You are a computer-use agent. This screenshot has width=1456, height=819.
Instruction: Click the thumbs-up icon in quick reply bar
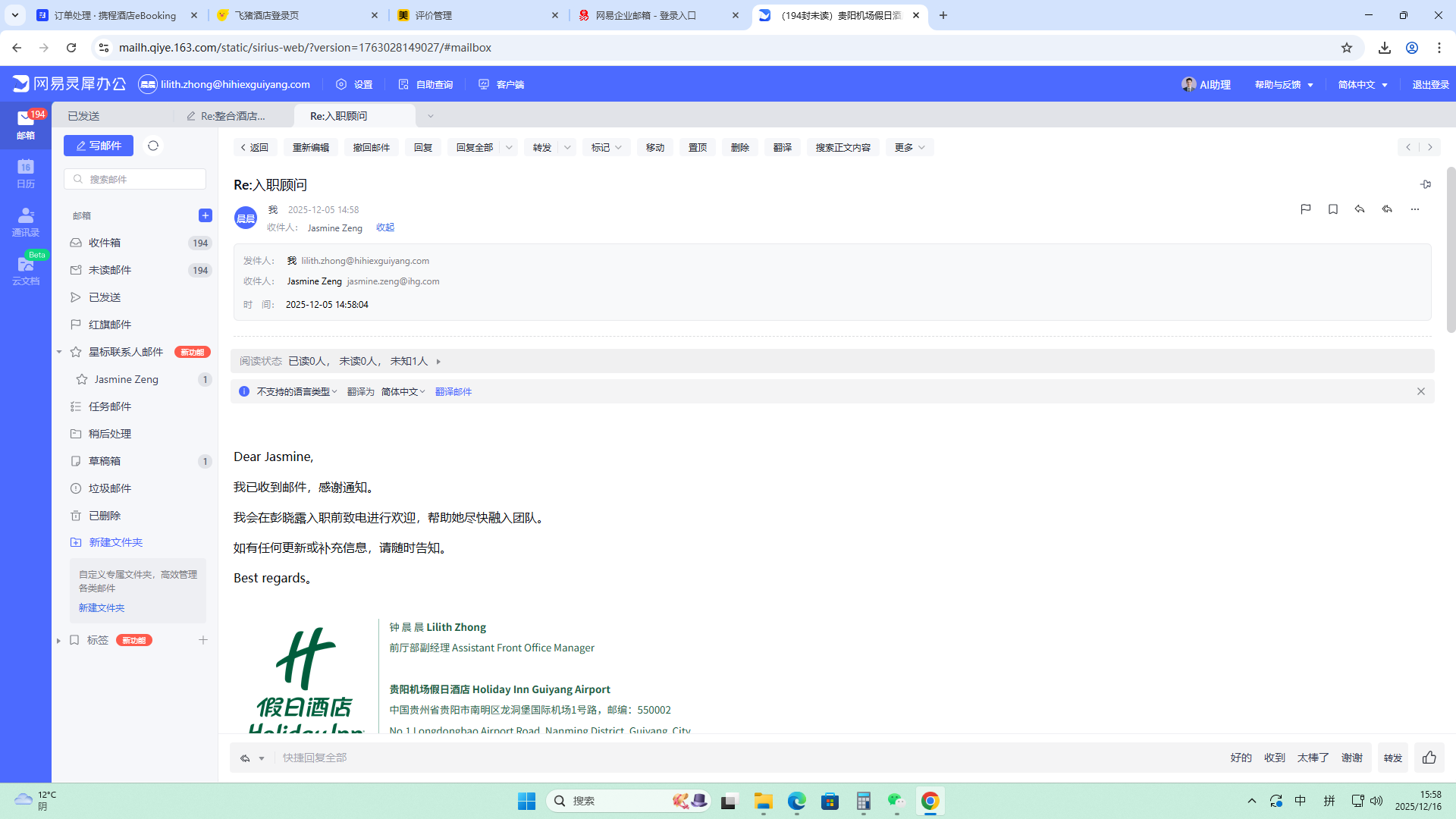[x=1429, y=758]
